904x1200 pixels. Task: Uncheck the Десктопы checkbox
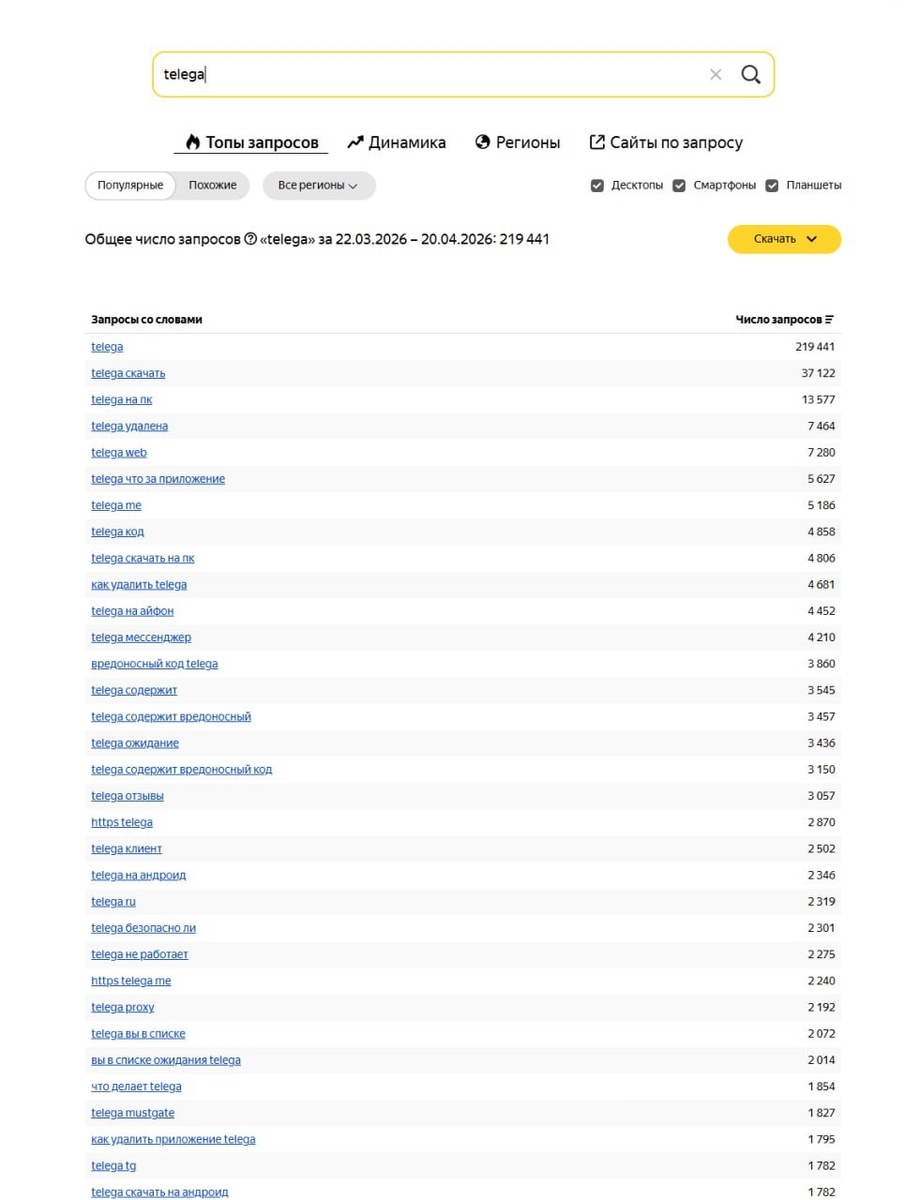click(597, 186)
